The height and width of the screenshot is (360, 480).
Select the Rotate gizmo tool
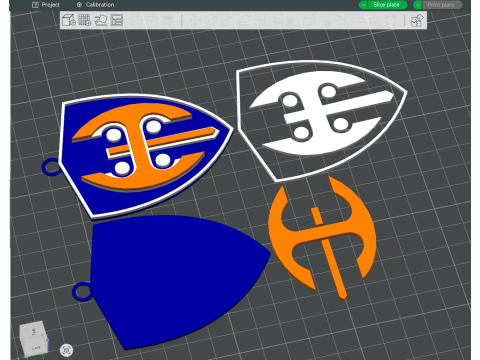point(211,21)
